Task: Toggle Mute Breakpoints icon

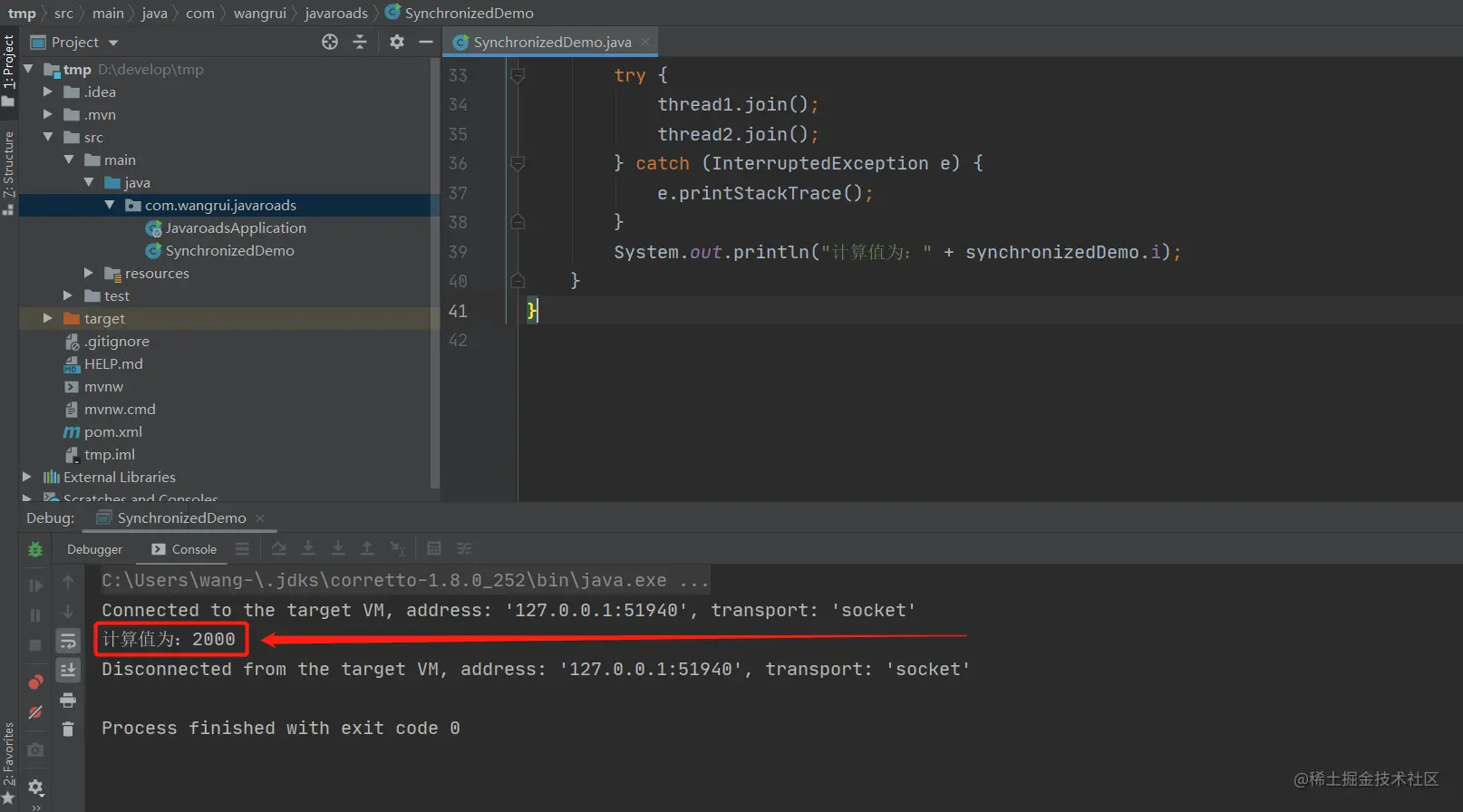Action: (35, 712)
